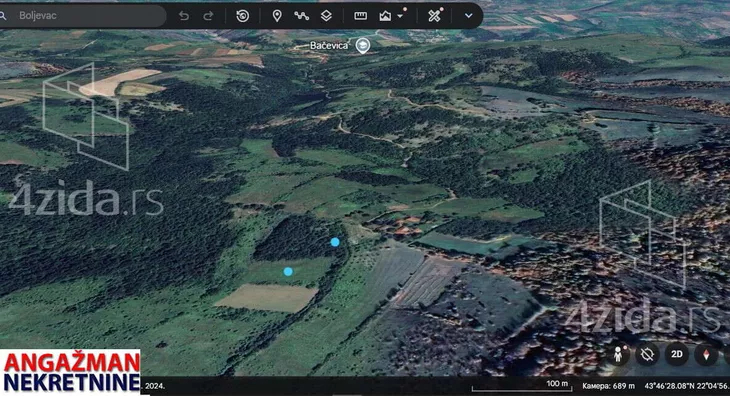Screen dimensions: 730x396
Task: Select the ruler measure tool
Action: pyautogui.click(x=360, y=16)
